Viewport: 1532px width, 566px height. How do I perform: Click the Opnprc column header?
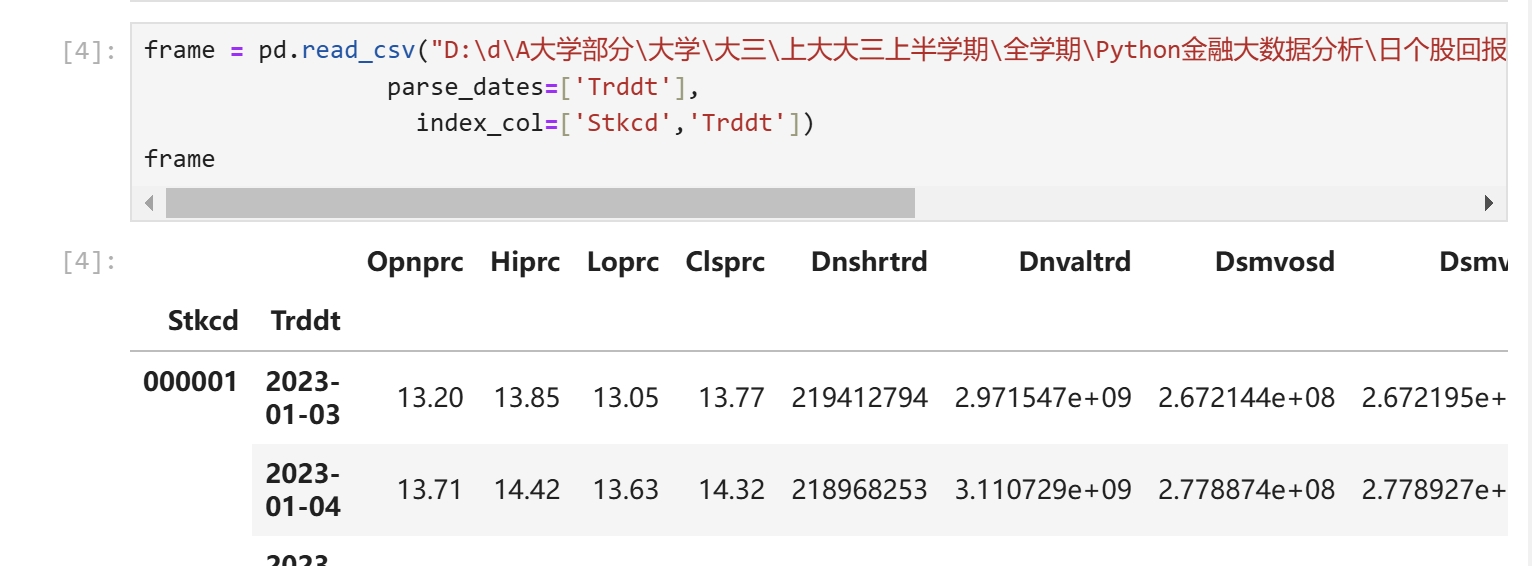tap(415, 262)
